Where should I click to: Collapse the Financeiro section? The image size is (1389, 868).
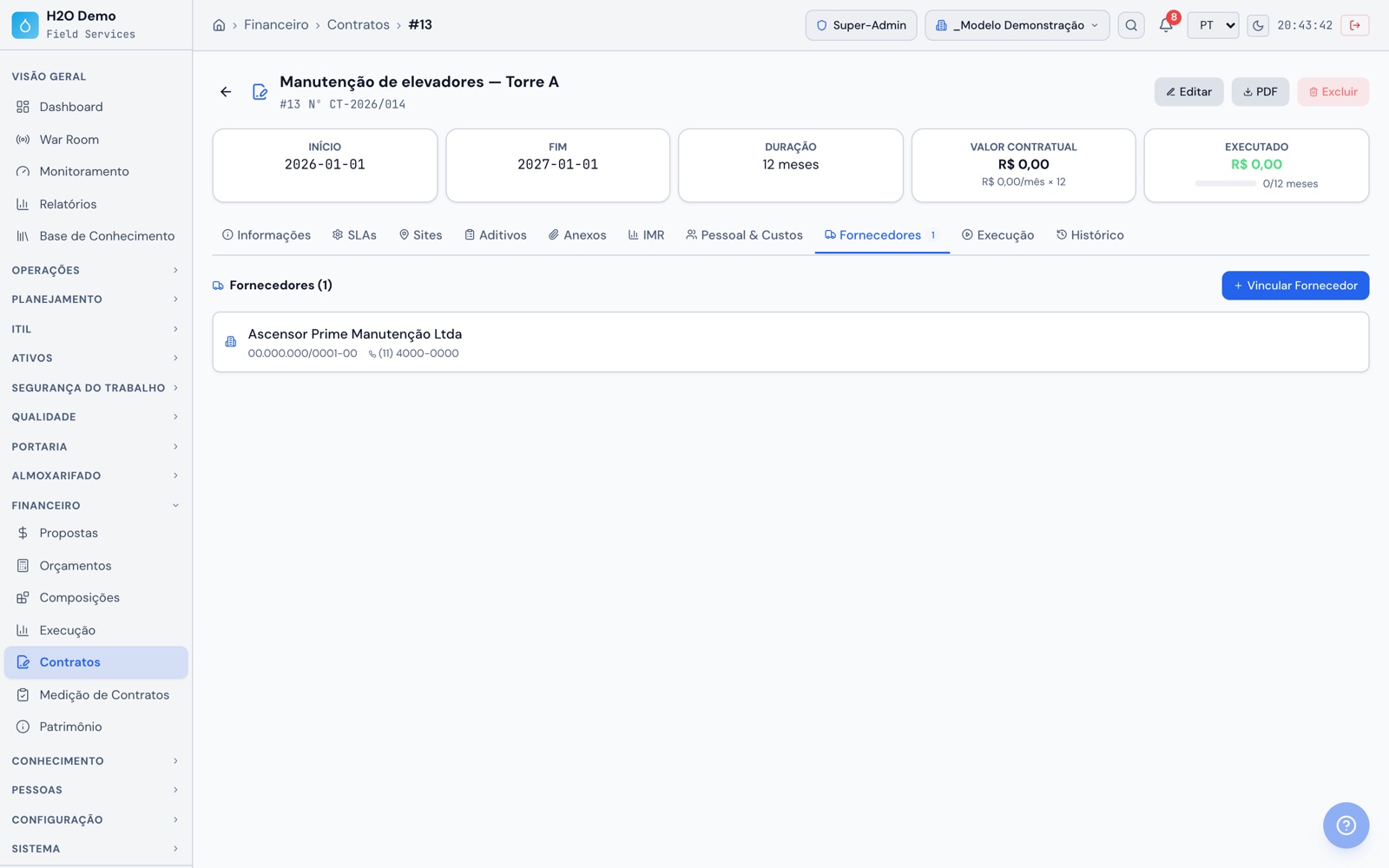95,505
